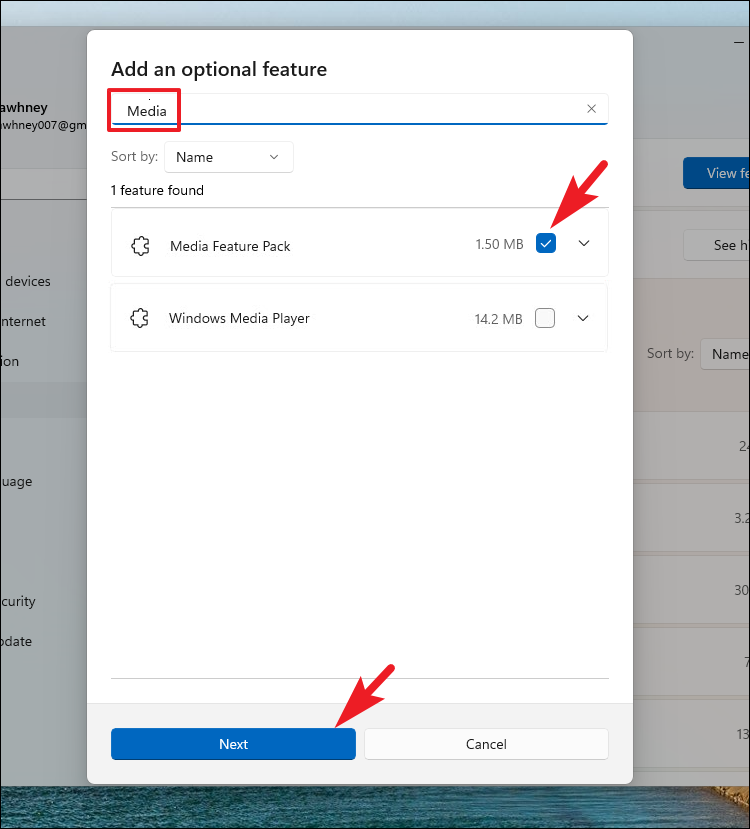Screen dimensions: 750x829
Task: Open update item in Settings sidebar
Action: click(x=17, y=641)
